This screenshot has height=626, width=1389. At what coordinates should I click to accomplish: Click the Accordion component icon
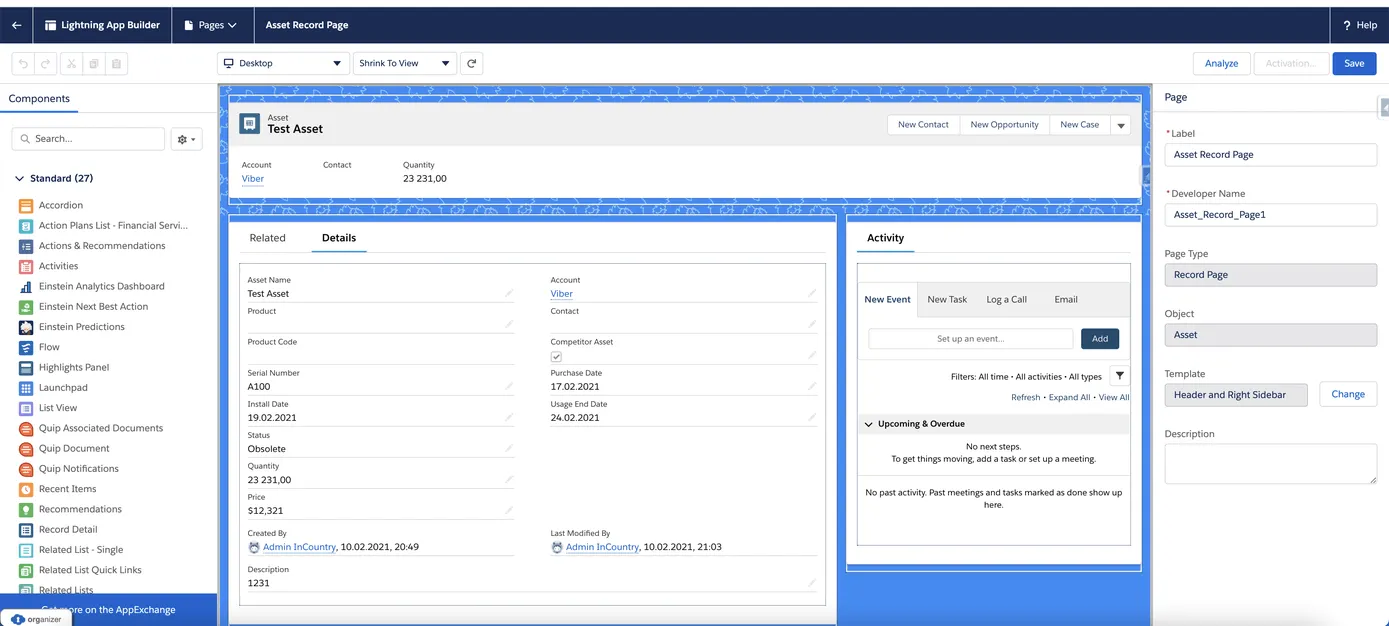(x=26, y=205)
